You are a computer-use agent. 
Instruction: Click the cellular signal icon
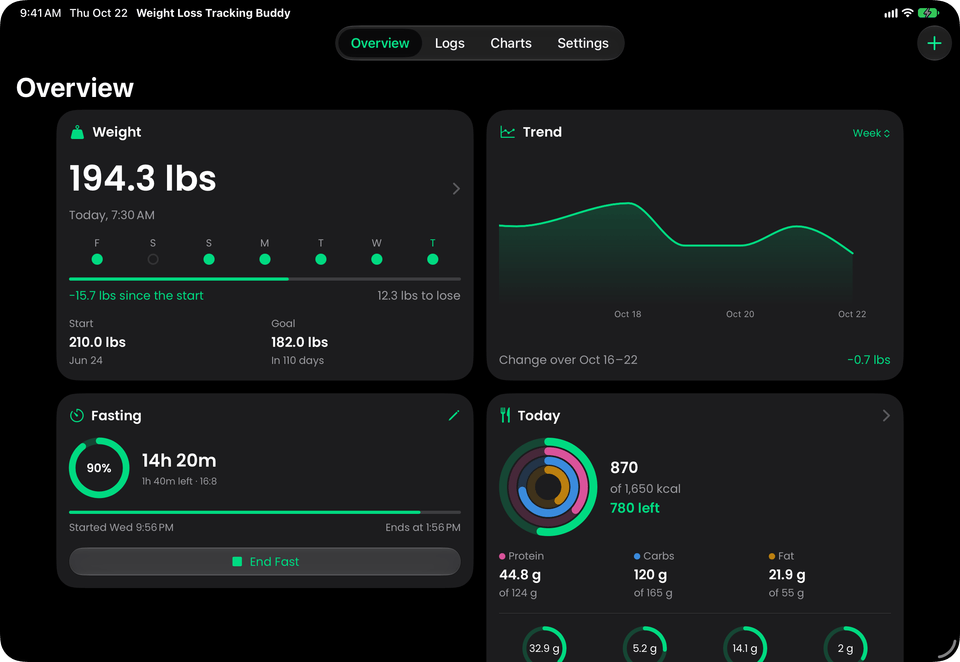pos(891,13)
